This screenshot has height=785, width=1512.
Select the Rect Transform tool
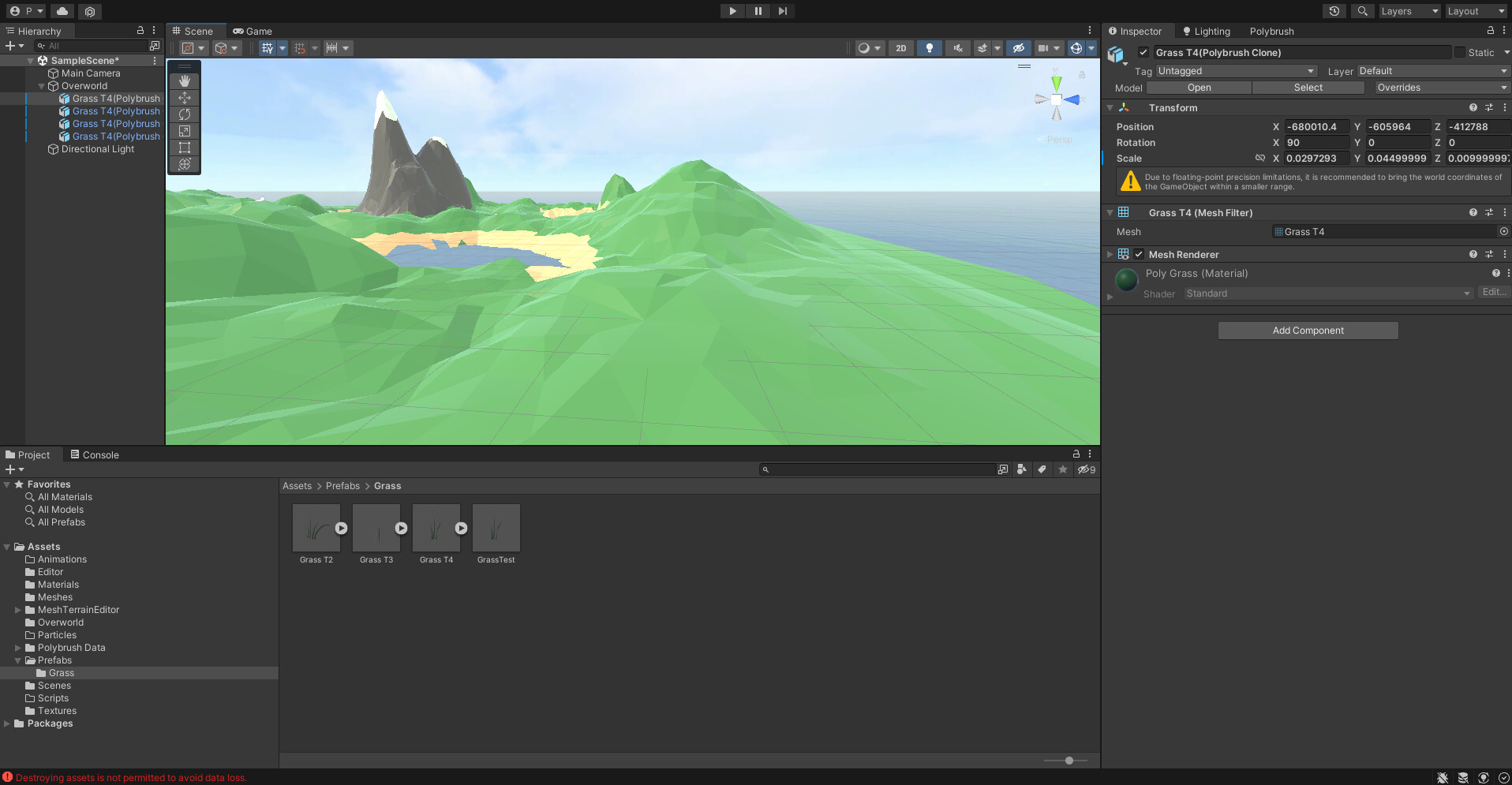(184, 148)
